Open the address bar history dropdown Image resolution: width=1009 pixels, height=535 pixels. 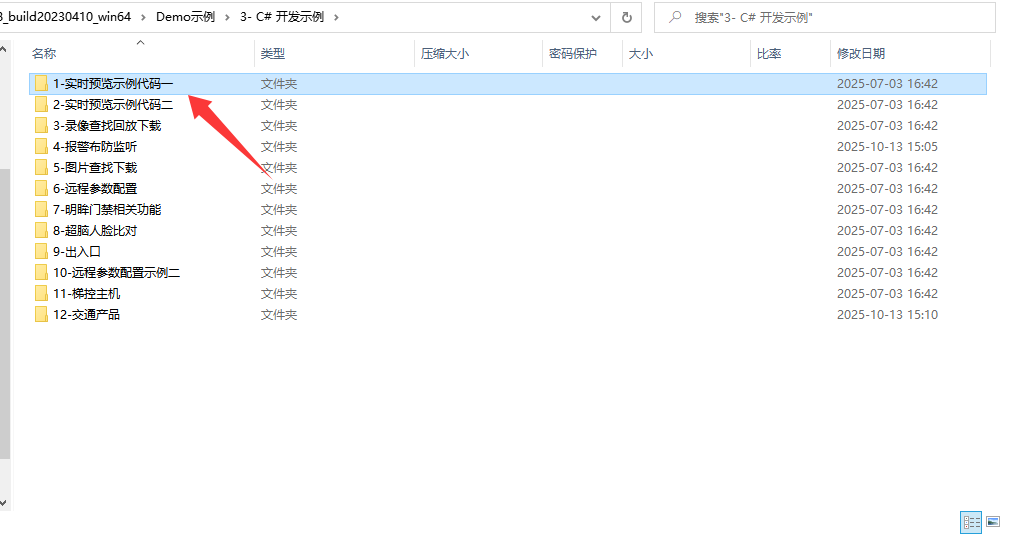point(596,17)
